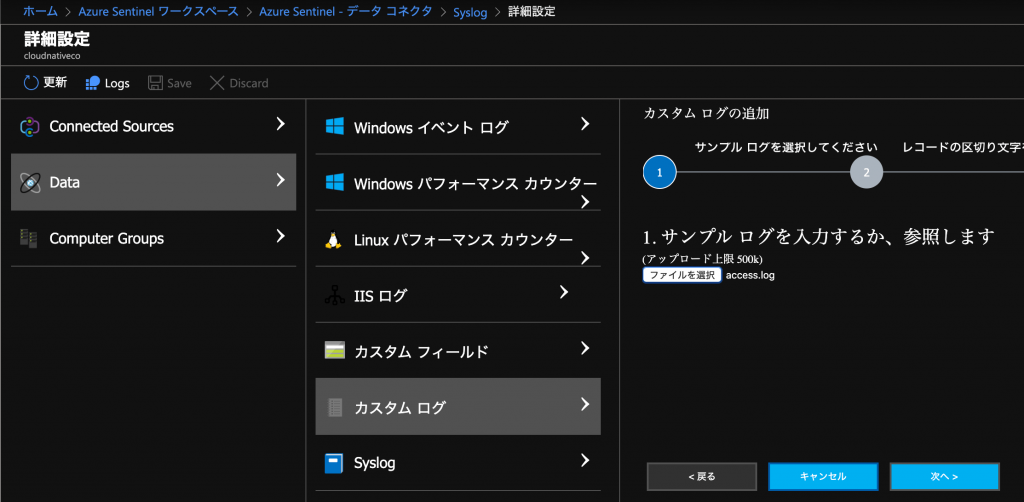Expand Connected Sources with its chevron
The width and height of the screenshot is (1024, 502).
pyautogui.click(x=281, y=123)
